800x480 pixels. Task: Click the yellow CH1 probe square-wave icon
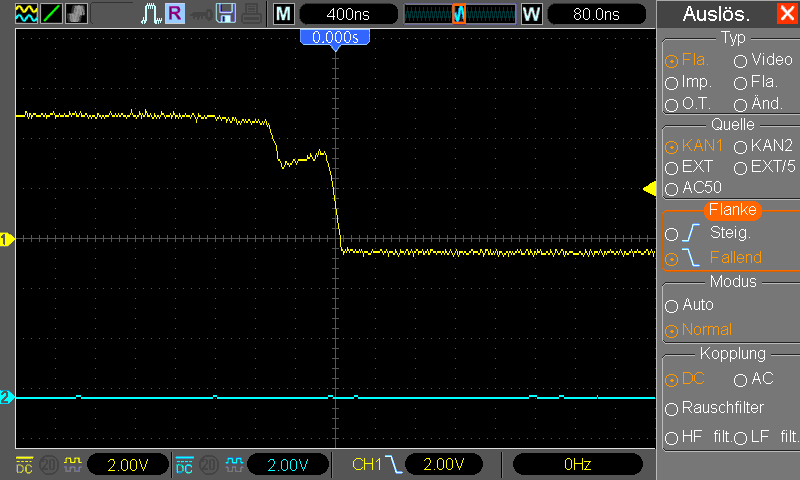click(72, 464)
